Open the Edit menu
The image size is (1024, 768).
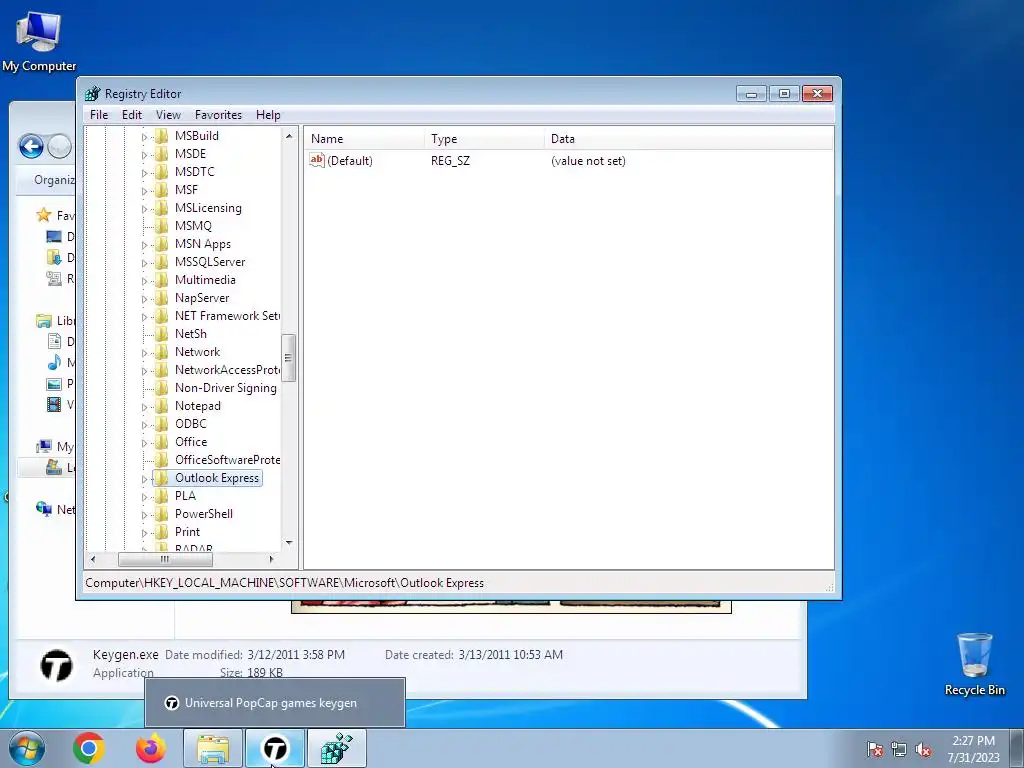131,115
